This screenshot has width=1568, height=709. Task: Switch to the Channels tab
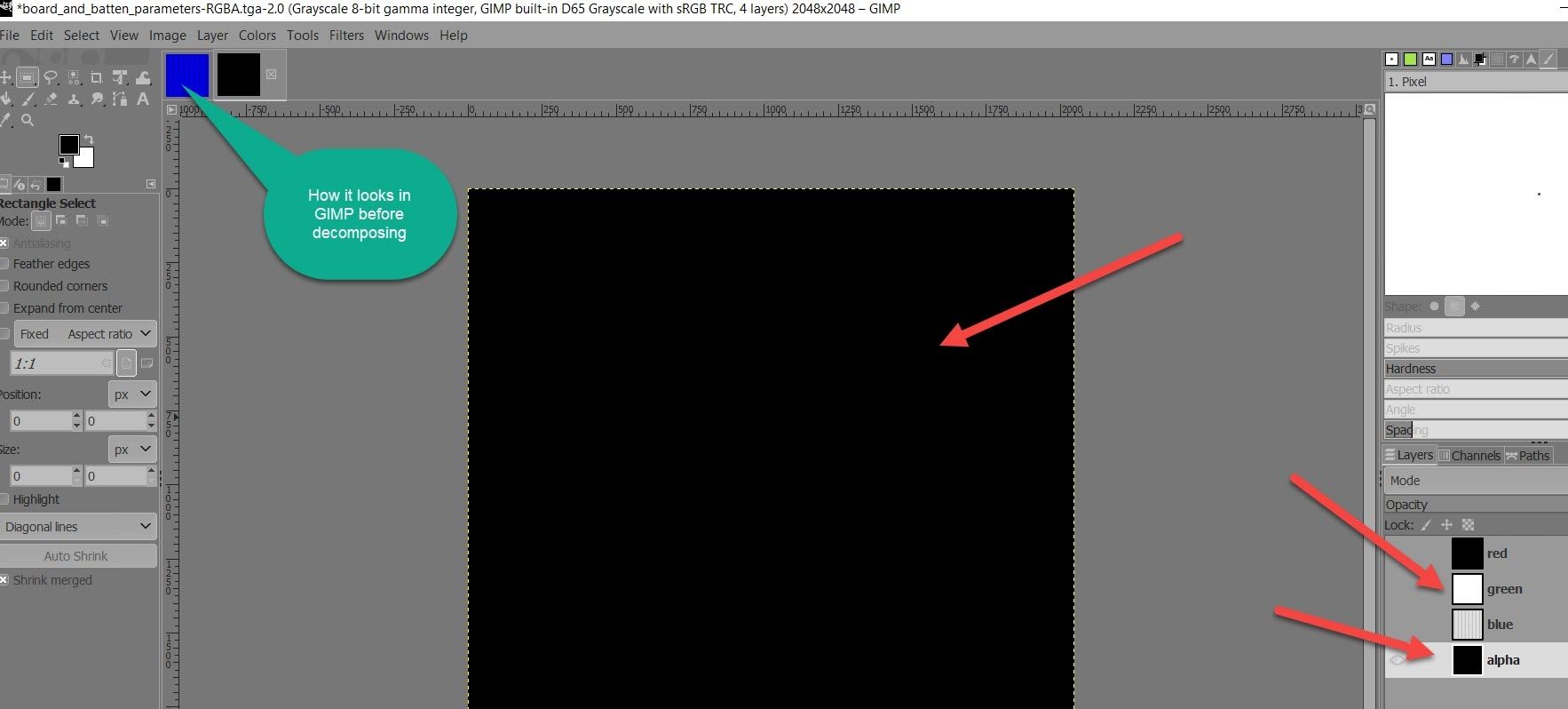click(1469, 456)
